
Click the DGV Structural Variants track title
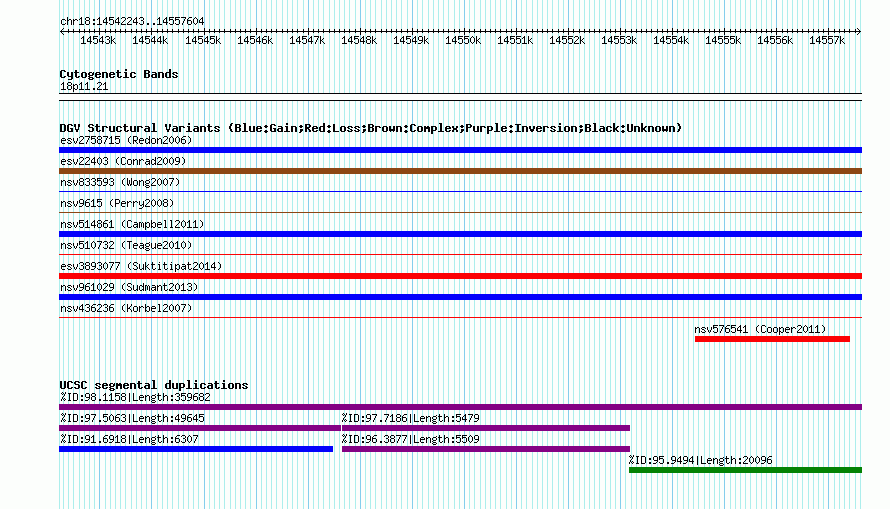[371, 128]
